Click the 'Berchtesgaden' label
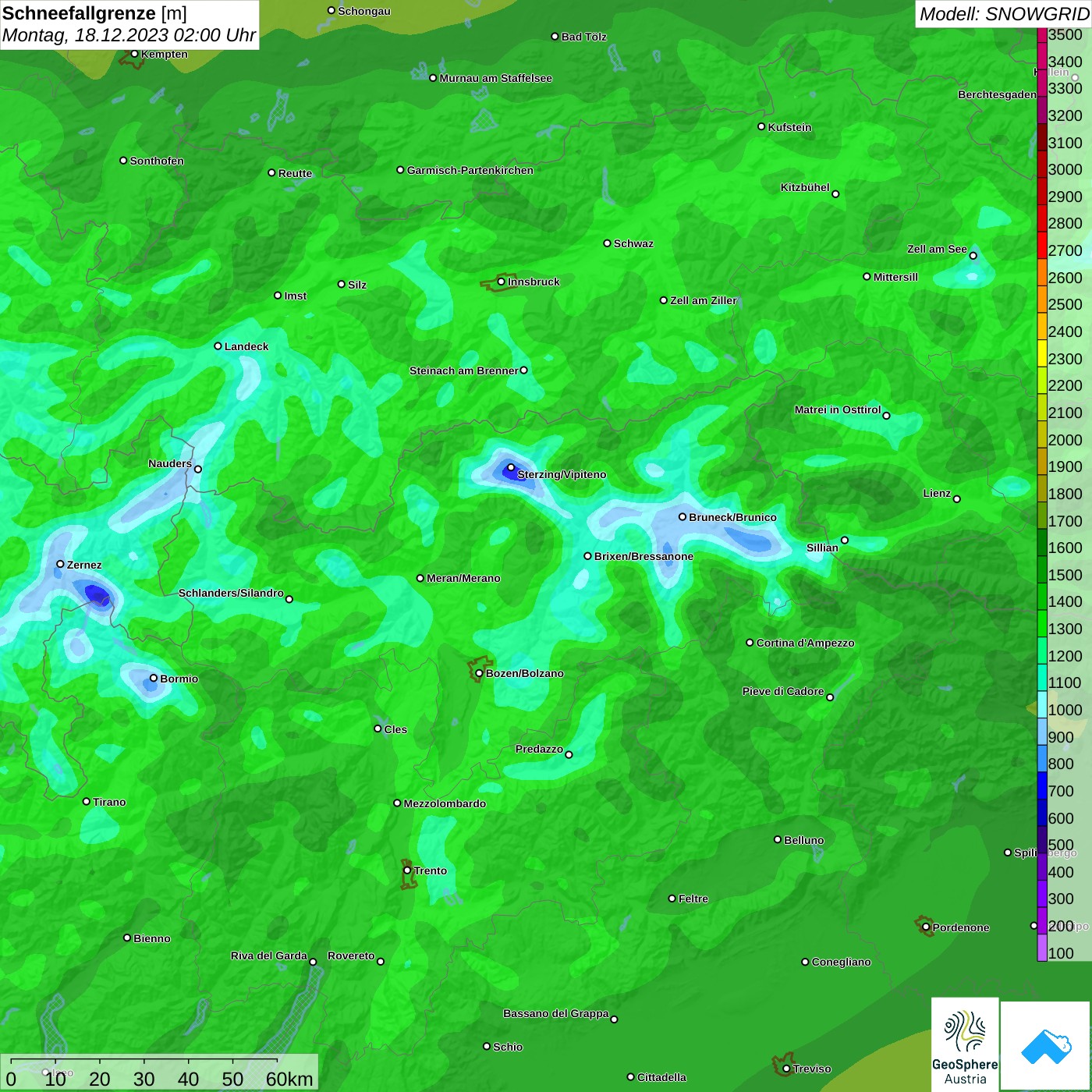Screen dimensions: 1092x1092 (x=997, y=94)
